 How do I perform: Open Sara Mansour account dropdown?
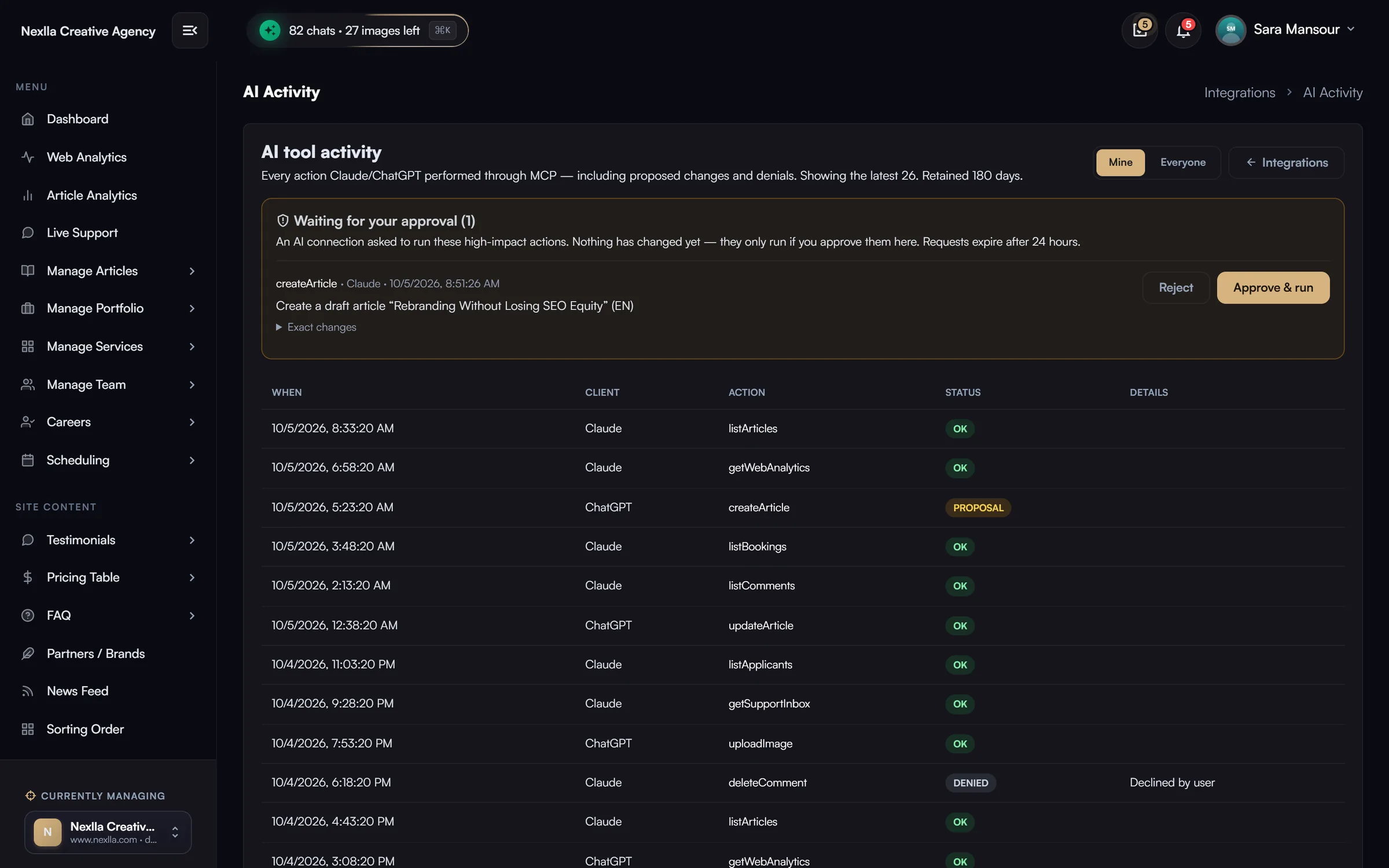[1285, 30]
